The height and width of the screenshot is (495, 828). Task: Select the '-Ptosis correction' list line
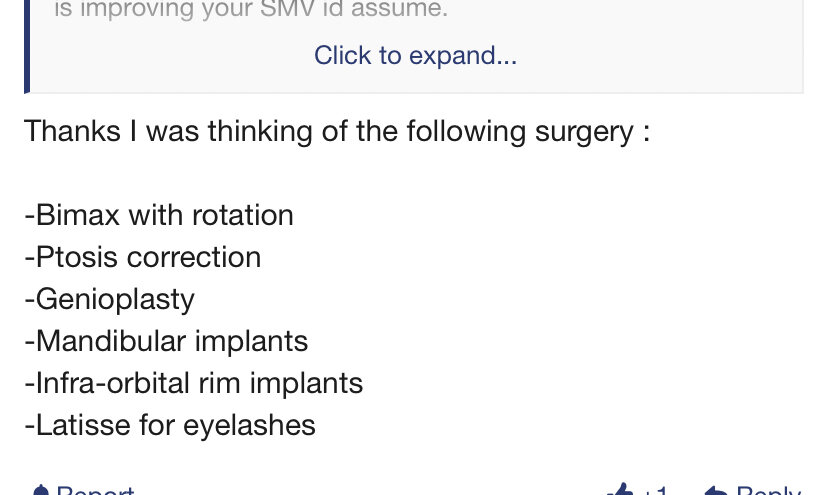143,257
